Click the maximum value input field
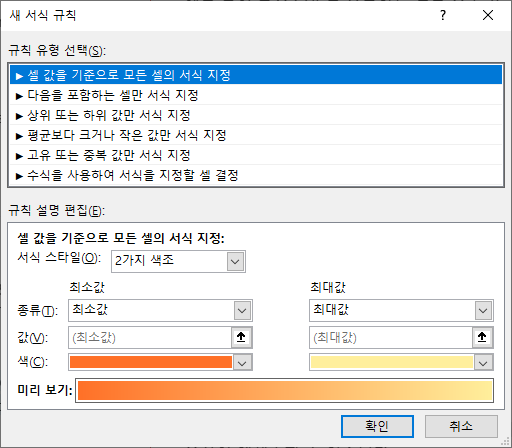Screen dimensions: 512x448 point(391,337)
